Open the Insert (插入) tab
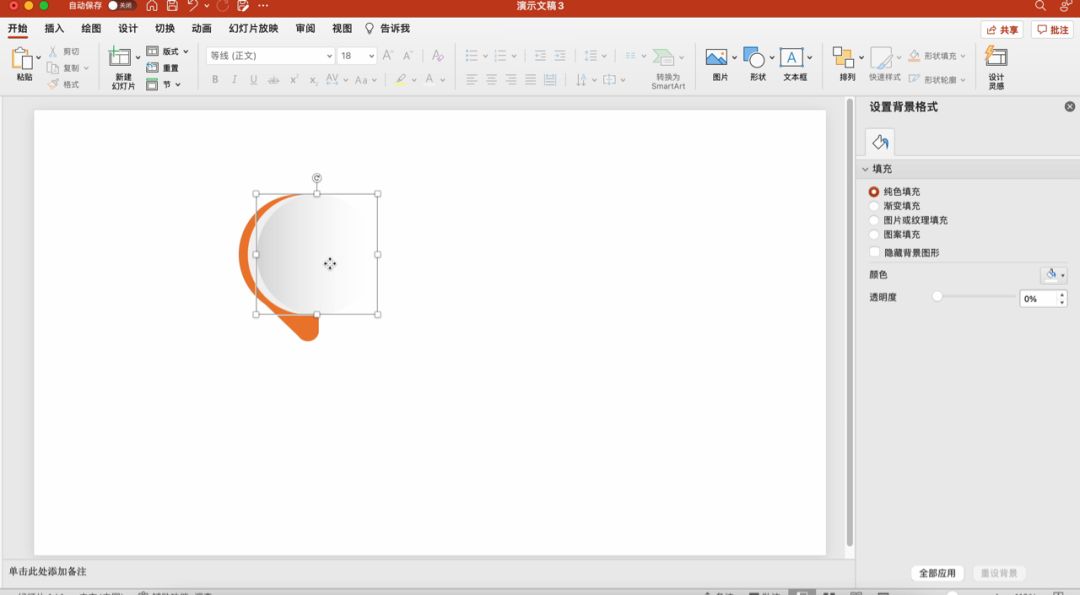The width and height of the screenshot is (1080, 595). (54, 28)
